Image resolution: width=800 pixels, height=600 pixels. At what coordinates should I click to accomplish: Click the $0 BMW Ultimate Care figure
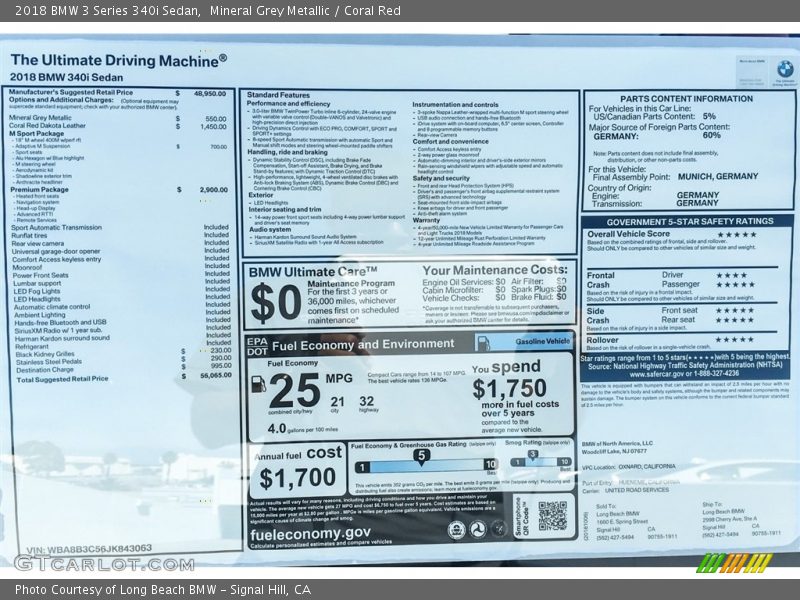(x=275, y=301)
